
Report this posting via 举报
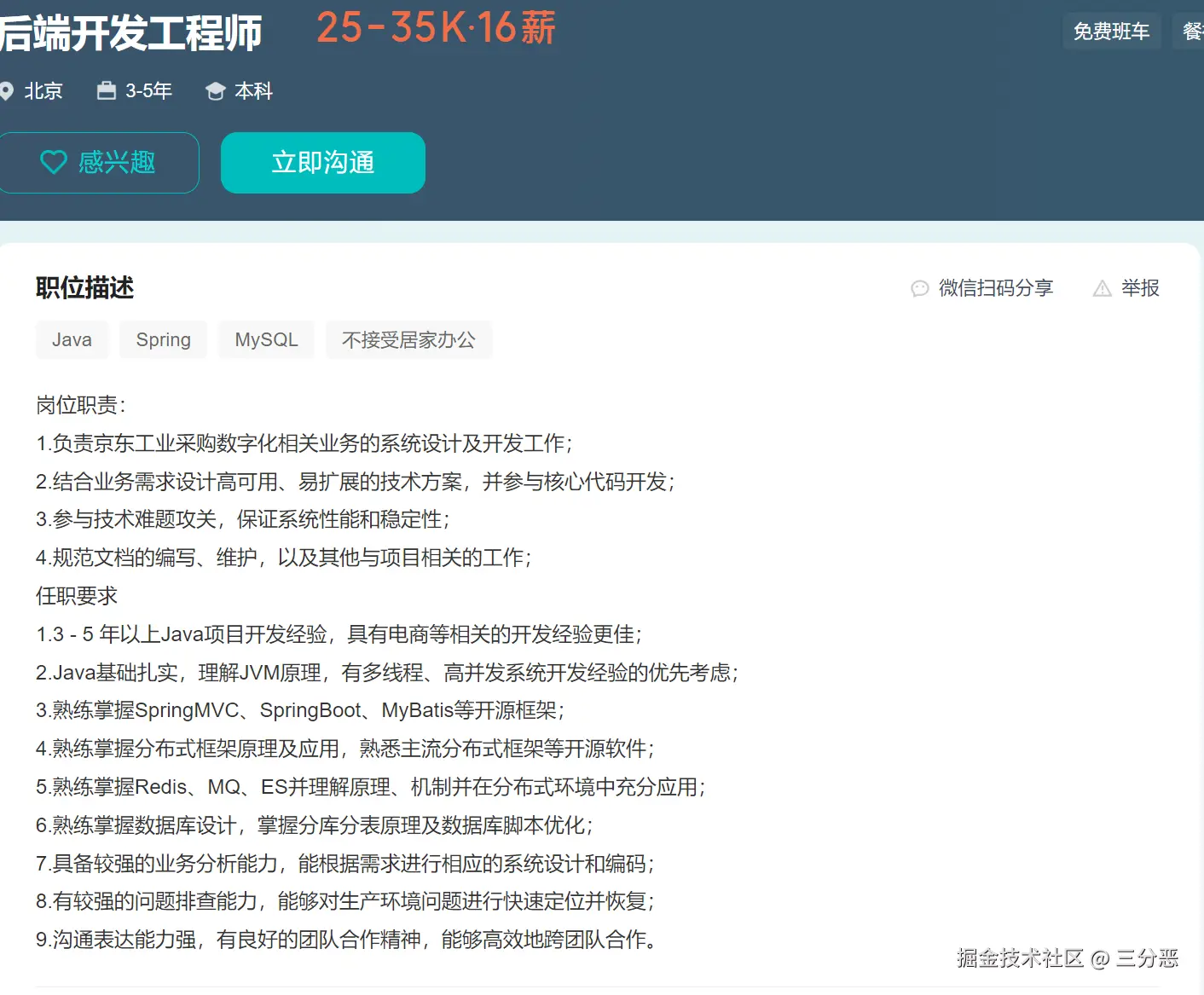pyautogui.click(x=1141, y=288)
